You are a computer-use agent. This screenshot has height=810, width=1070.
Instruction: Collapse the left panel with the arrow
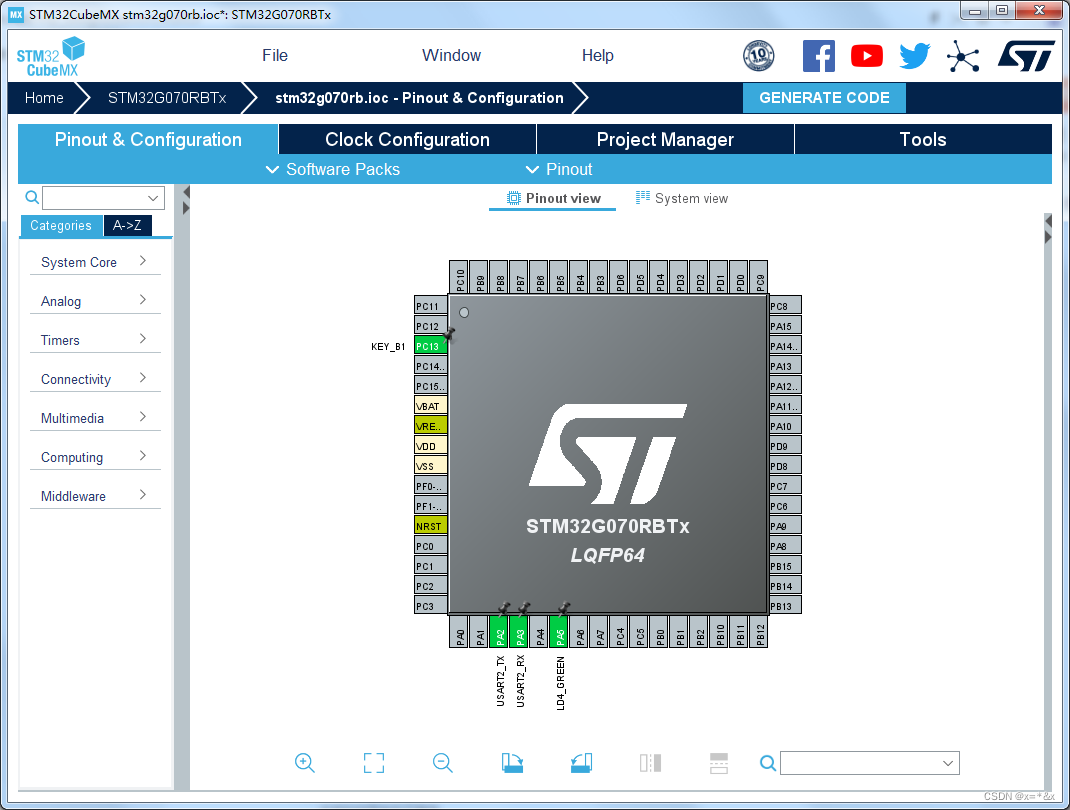click(186, 193)
